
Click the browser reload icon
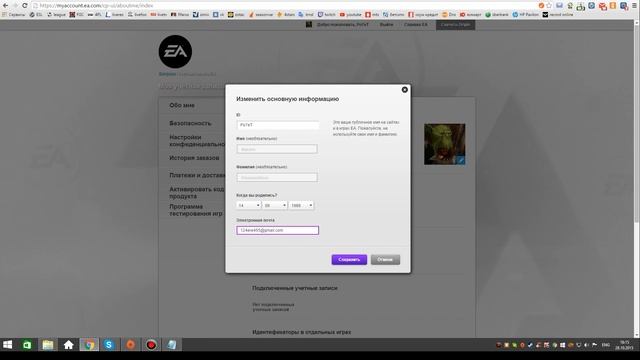click(x=24, y=5)
